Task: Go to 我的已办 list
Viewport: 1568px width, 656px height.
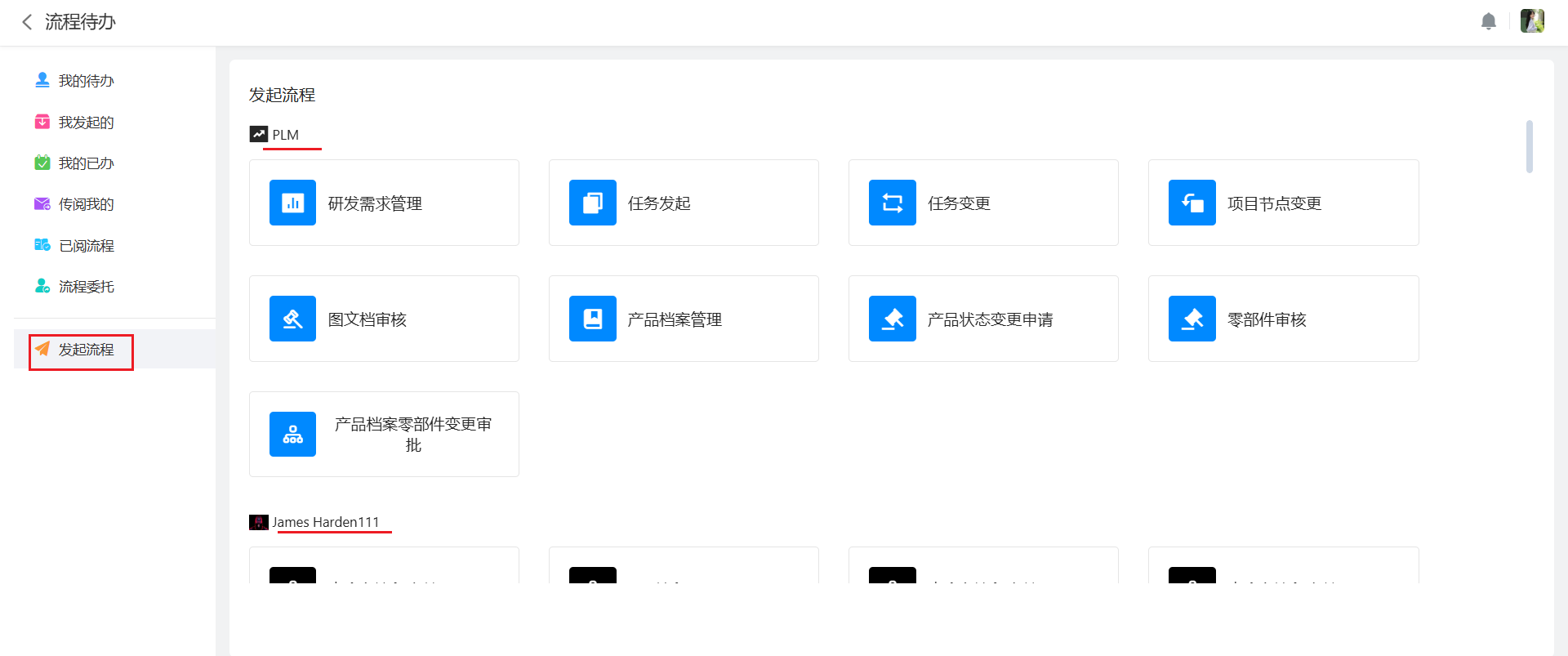Action: point(86,163)
